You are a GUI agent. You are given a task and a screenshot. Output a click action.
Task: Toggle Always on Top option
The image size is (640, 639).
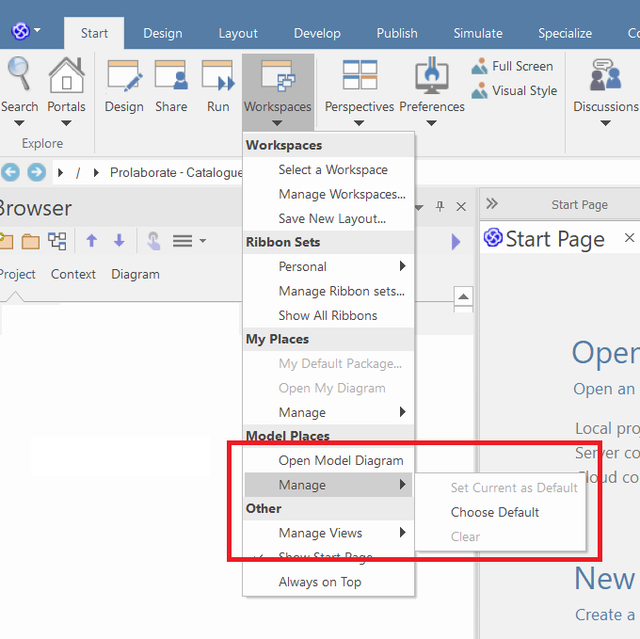click(x=329, y=582)
